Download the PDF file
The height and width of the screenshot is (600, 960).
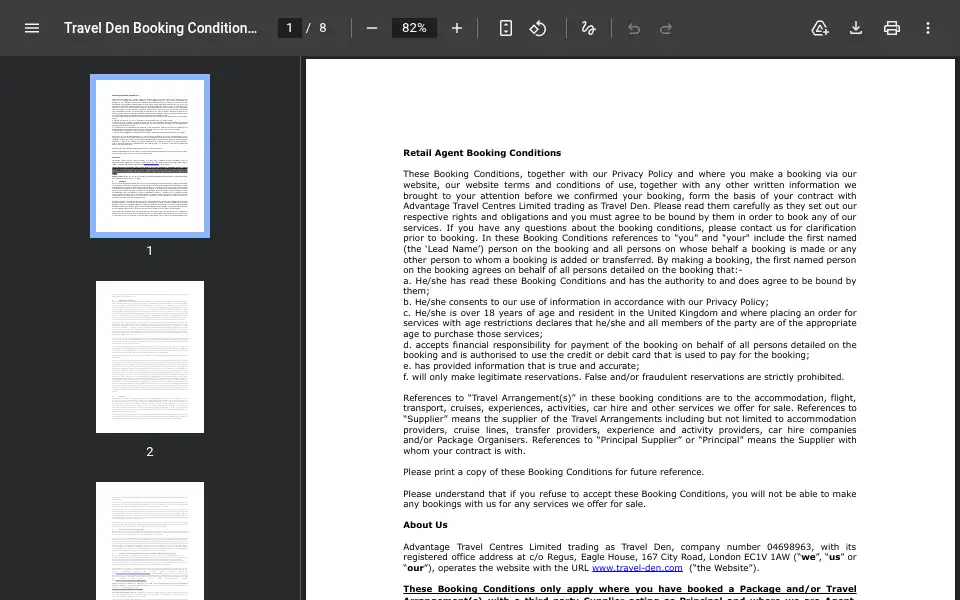856,28
